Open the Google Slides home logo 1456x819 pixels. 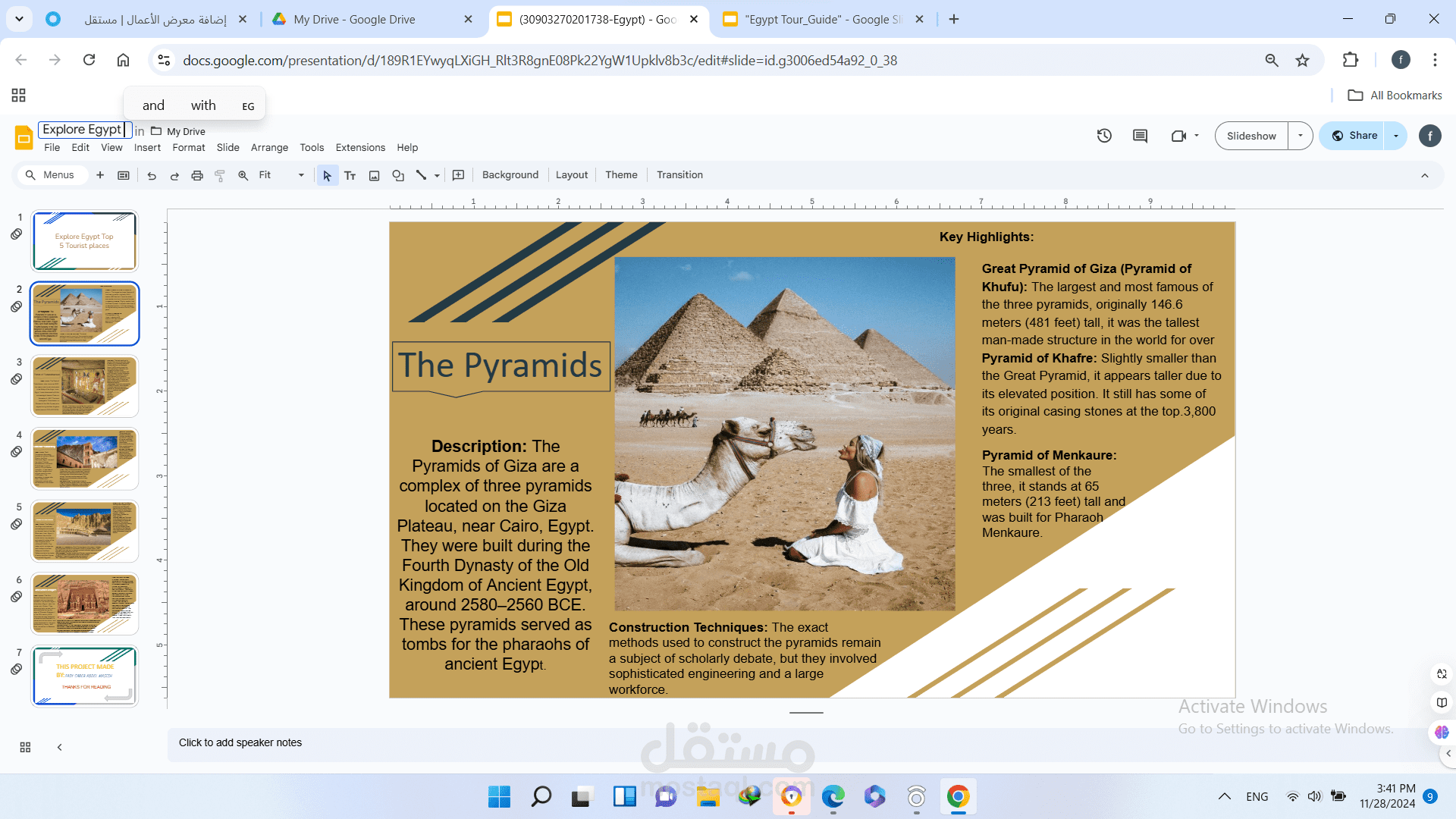[24, 137]
